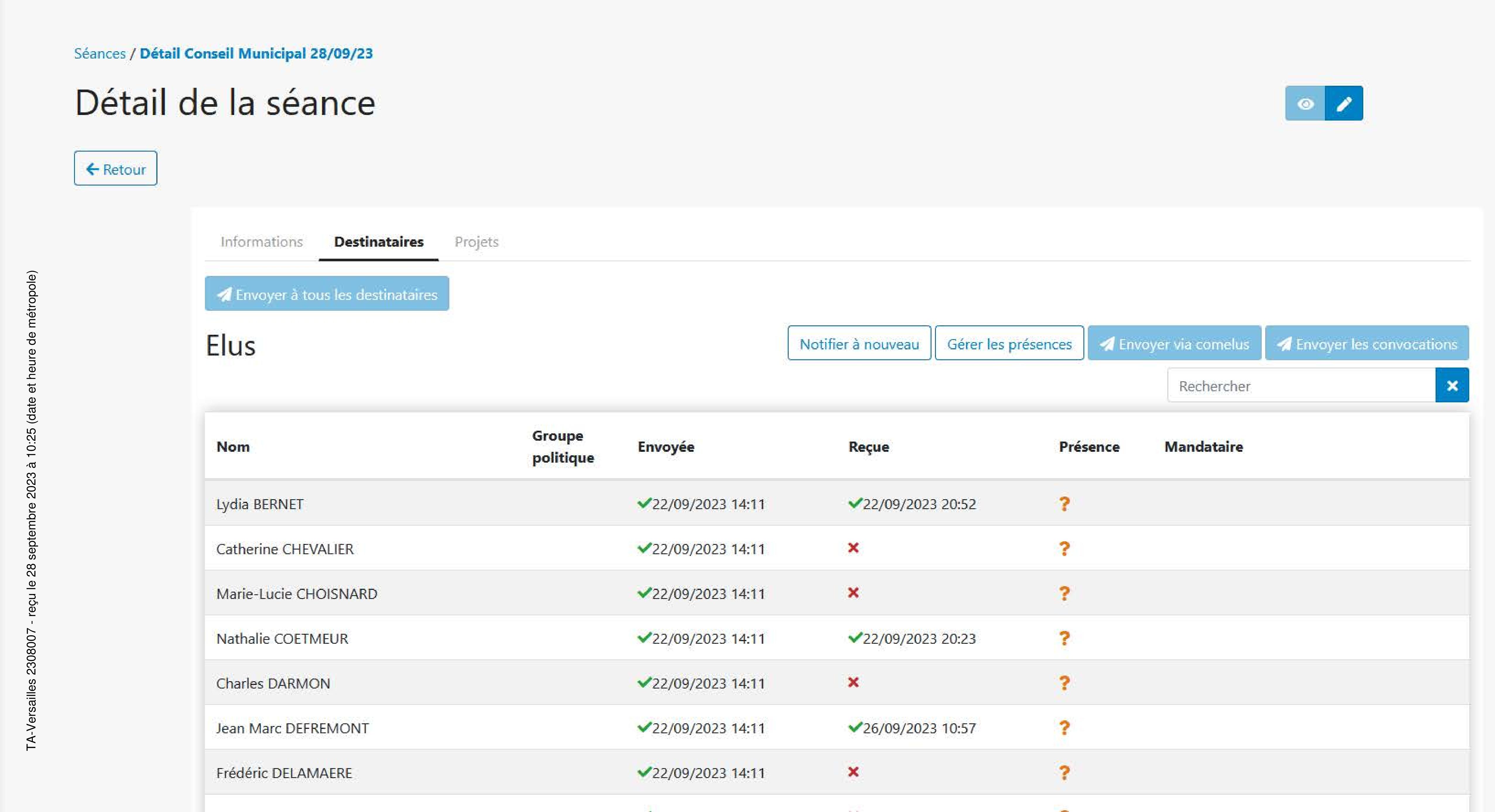Click Envoyer à tous les destinataires
This screenshot has width=1495, height=812.
point(327,294)
